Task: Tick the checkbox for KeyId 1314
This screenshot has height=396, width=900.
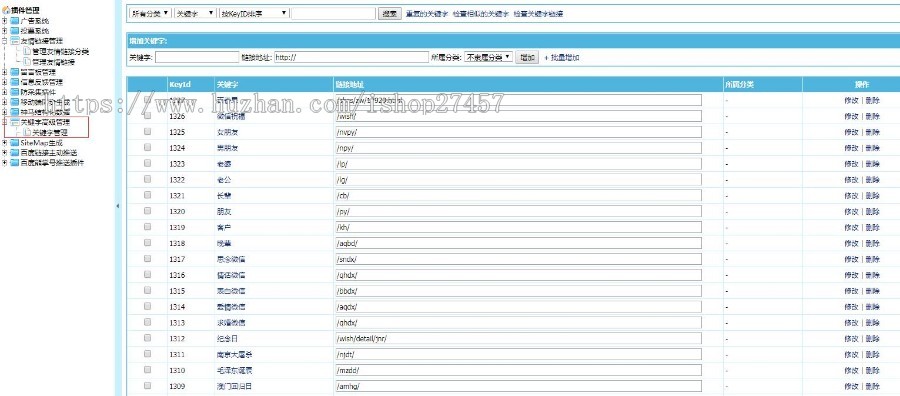Action: coord(148,306)
